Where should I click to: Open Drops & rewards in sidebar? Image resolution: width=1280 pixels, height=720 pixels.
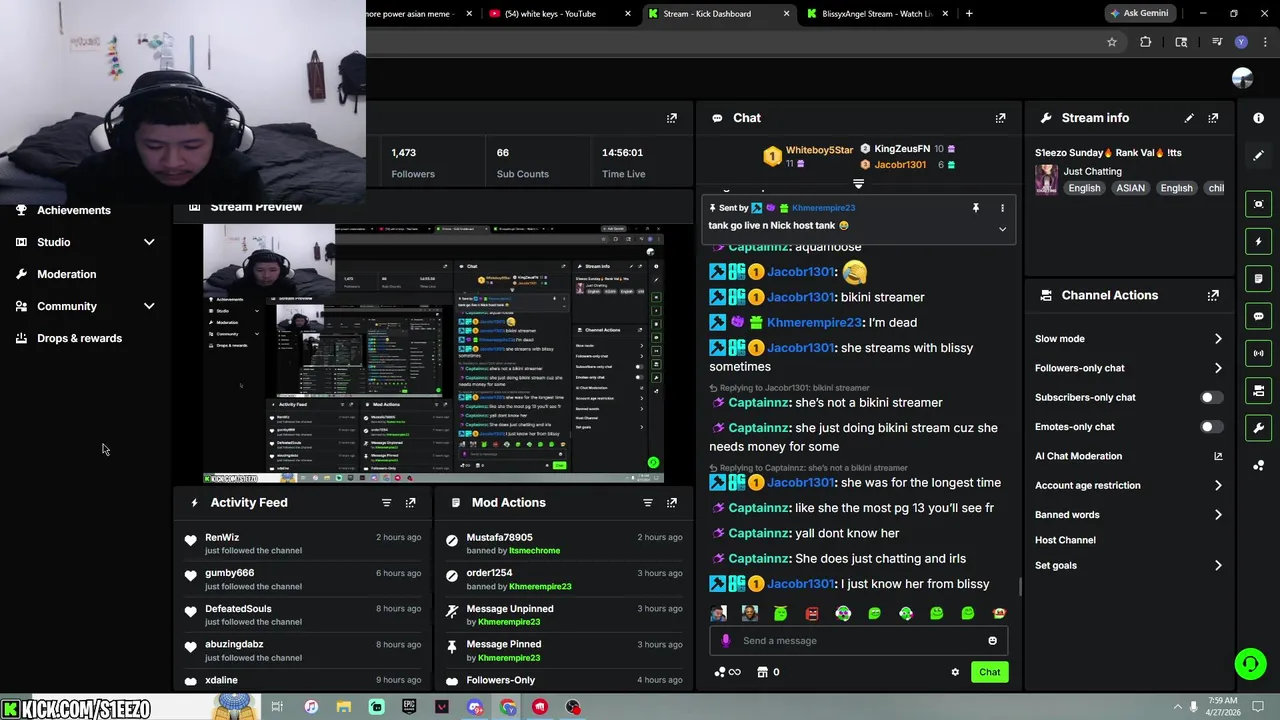point(79,338)
